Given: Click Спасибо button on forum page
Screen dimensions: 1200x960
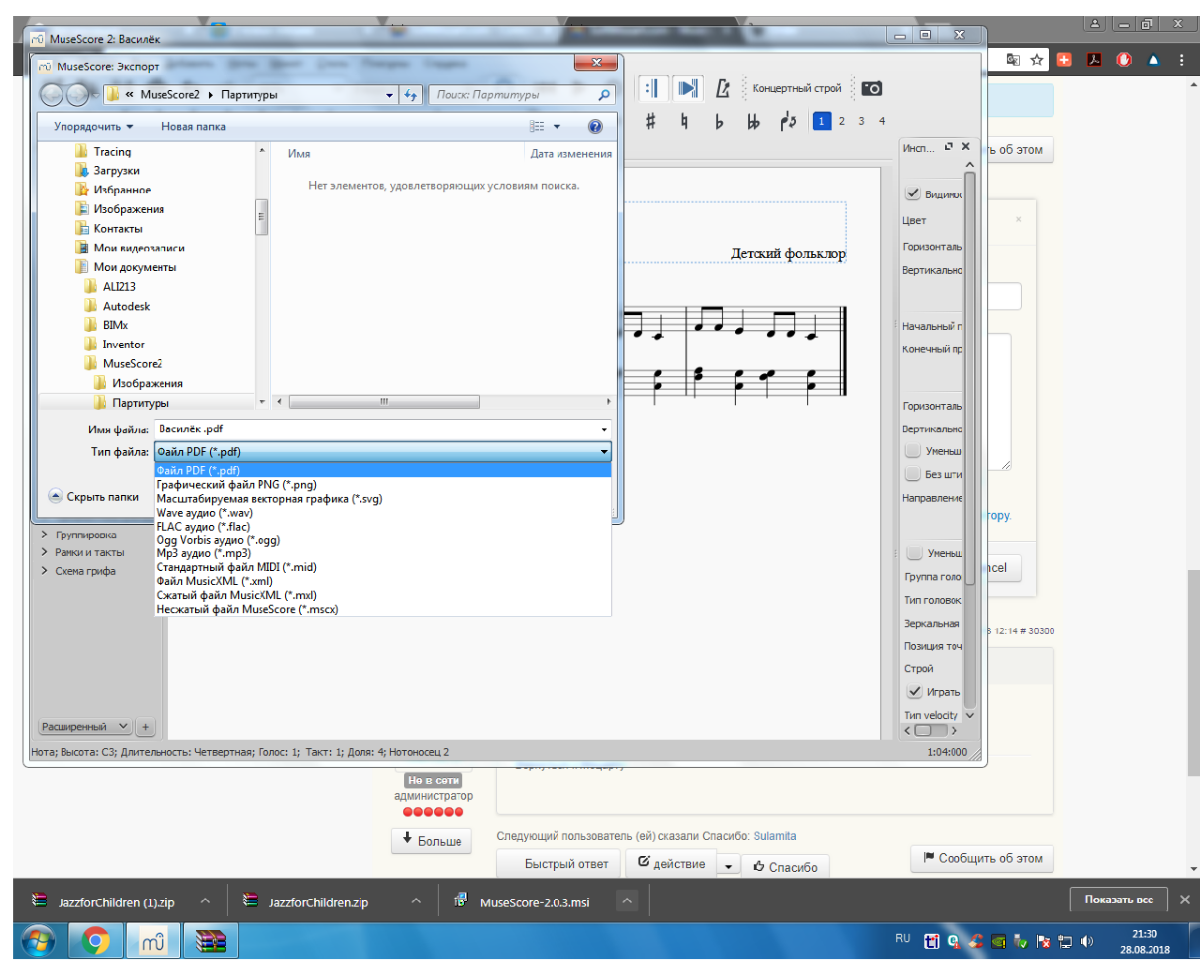Looking at the screenshot, I should [785, 867].
